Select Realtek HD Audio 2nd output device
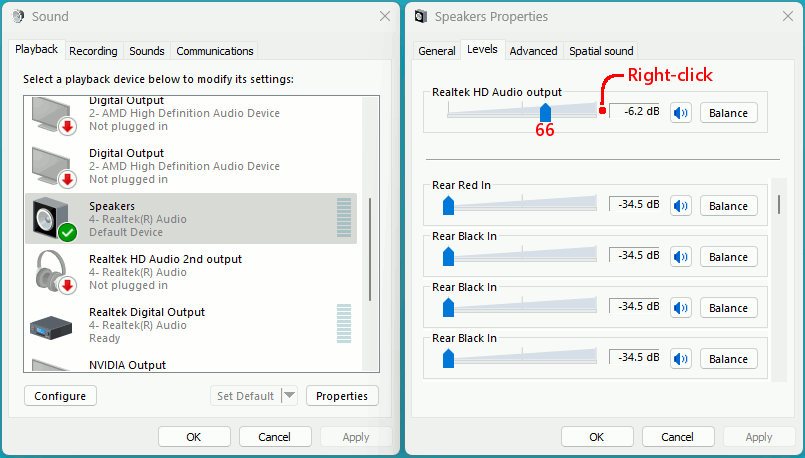This screenshot has width=805, height=458. (190, 272)
